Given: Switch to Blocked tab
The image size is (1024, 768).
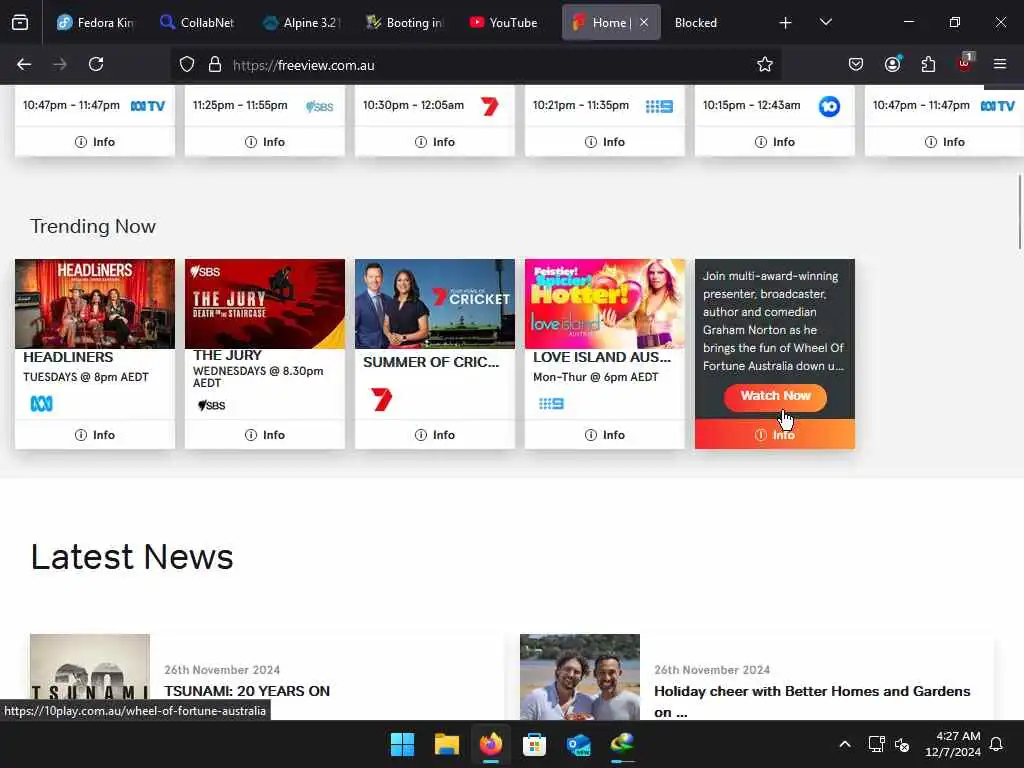Looking at the screenshot, I should pos(696,23).
